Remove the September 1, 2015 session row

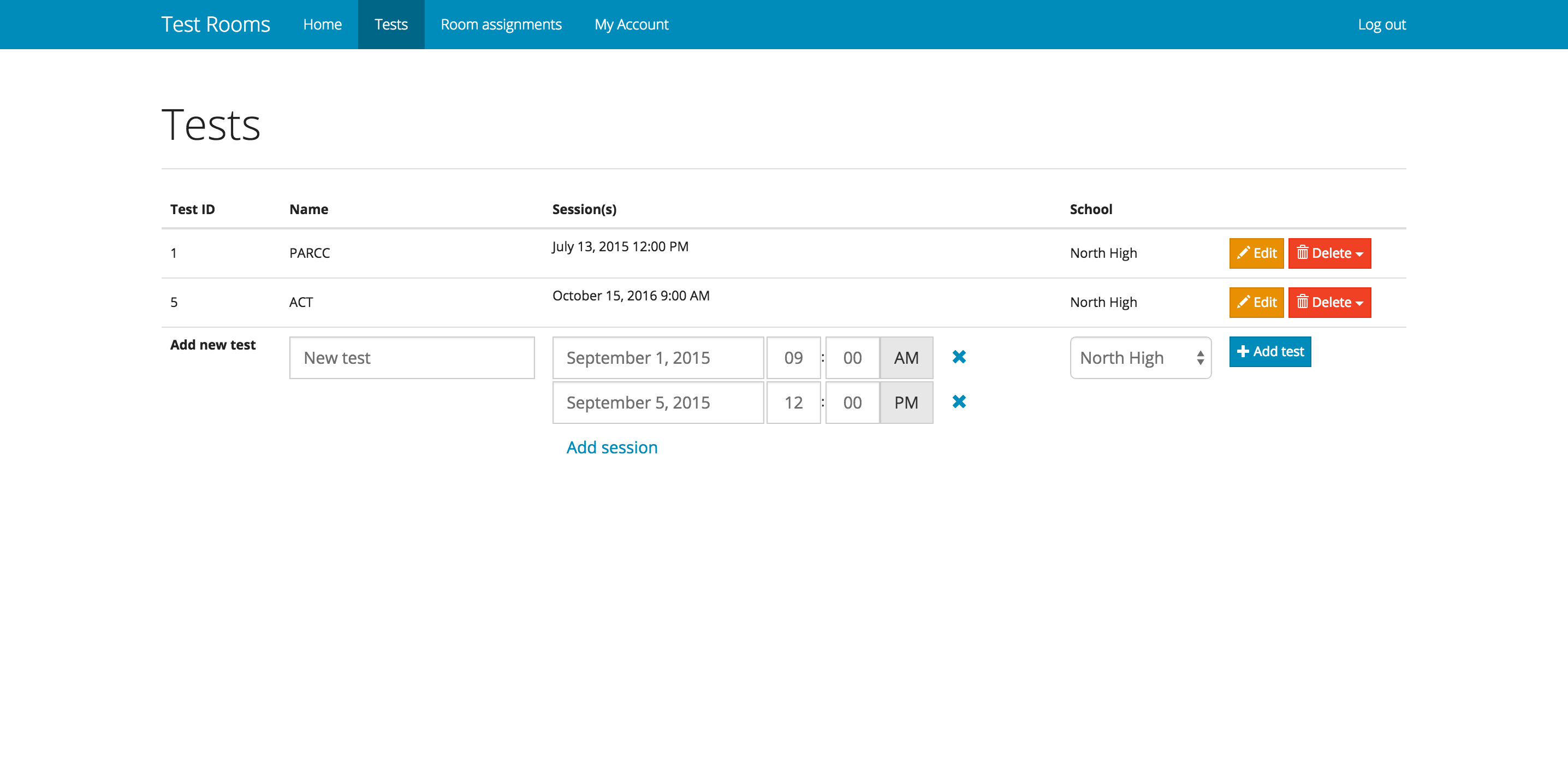pyautogui.click(x=959, y=357)
